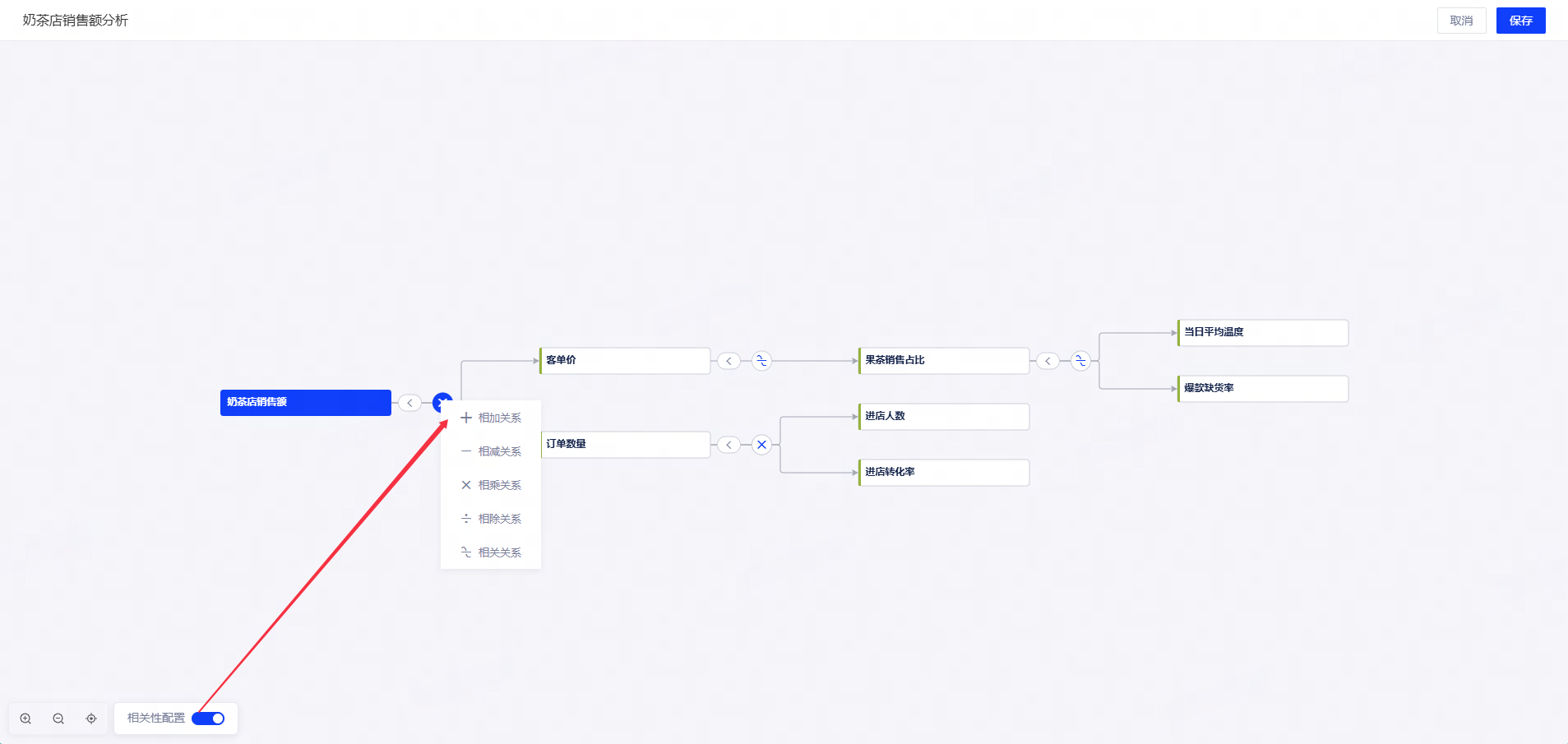Select the 当日平均温度 node
The width and height of the screenshot is (1568, 744).
(x=1263, y=333)
